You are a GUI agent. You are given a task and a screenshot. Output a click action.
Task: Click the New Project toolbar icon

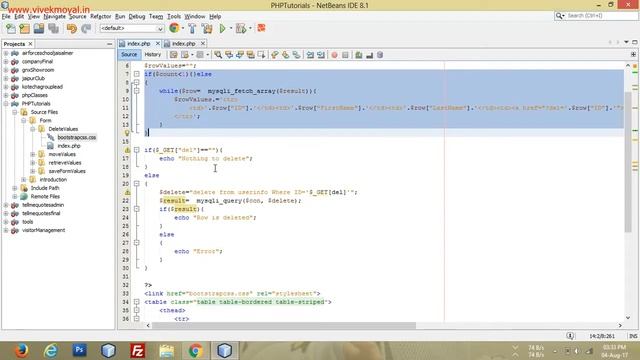click(x=24, y=28)
